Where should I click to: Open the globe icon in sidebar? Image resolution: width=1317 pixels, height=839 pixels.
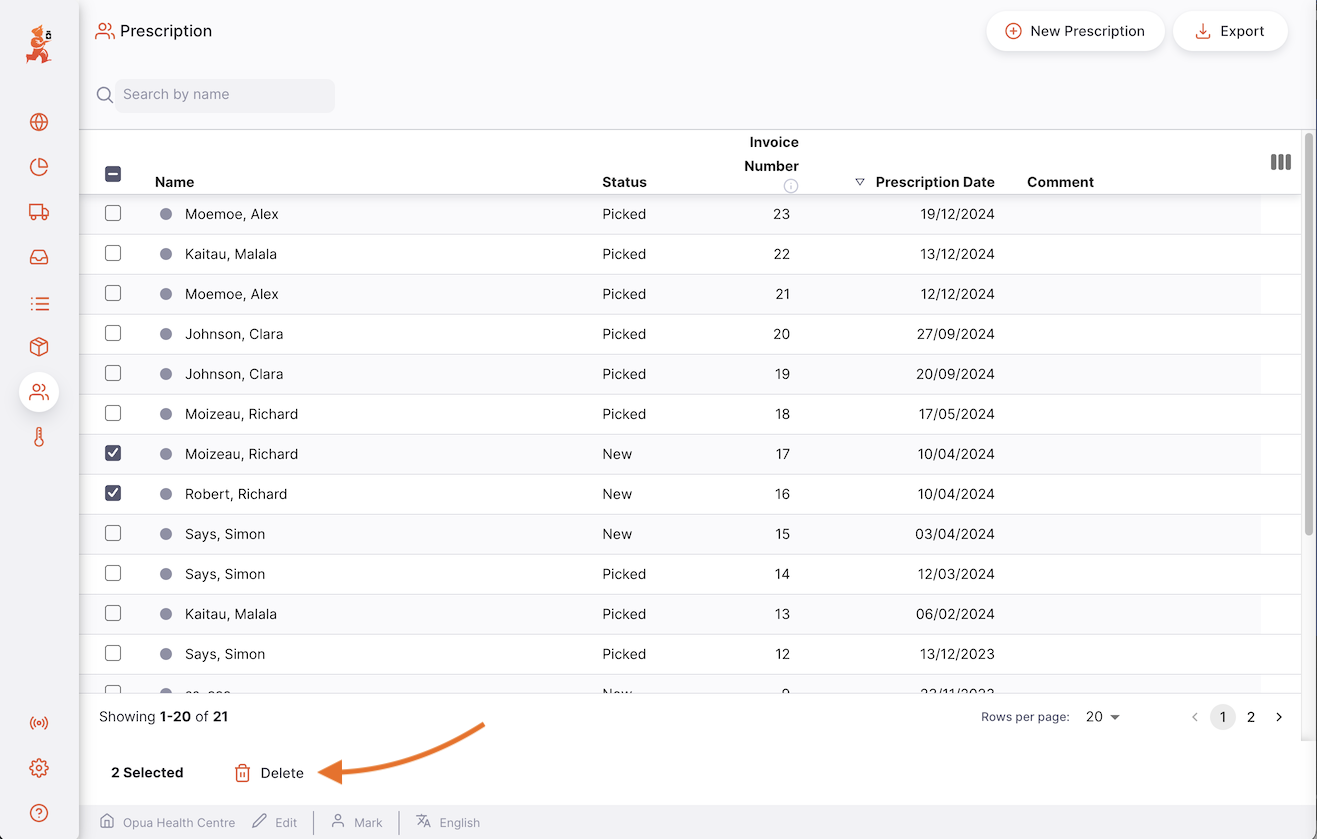39,122
